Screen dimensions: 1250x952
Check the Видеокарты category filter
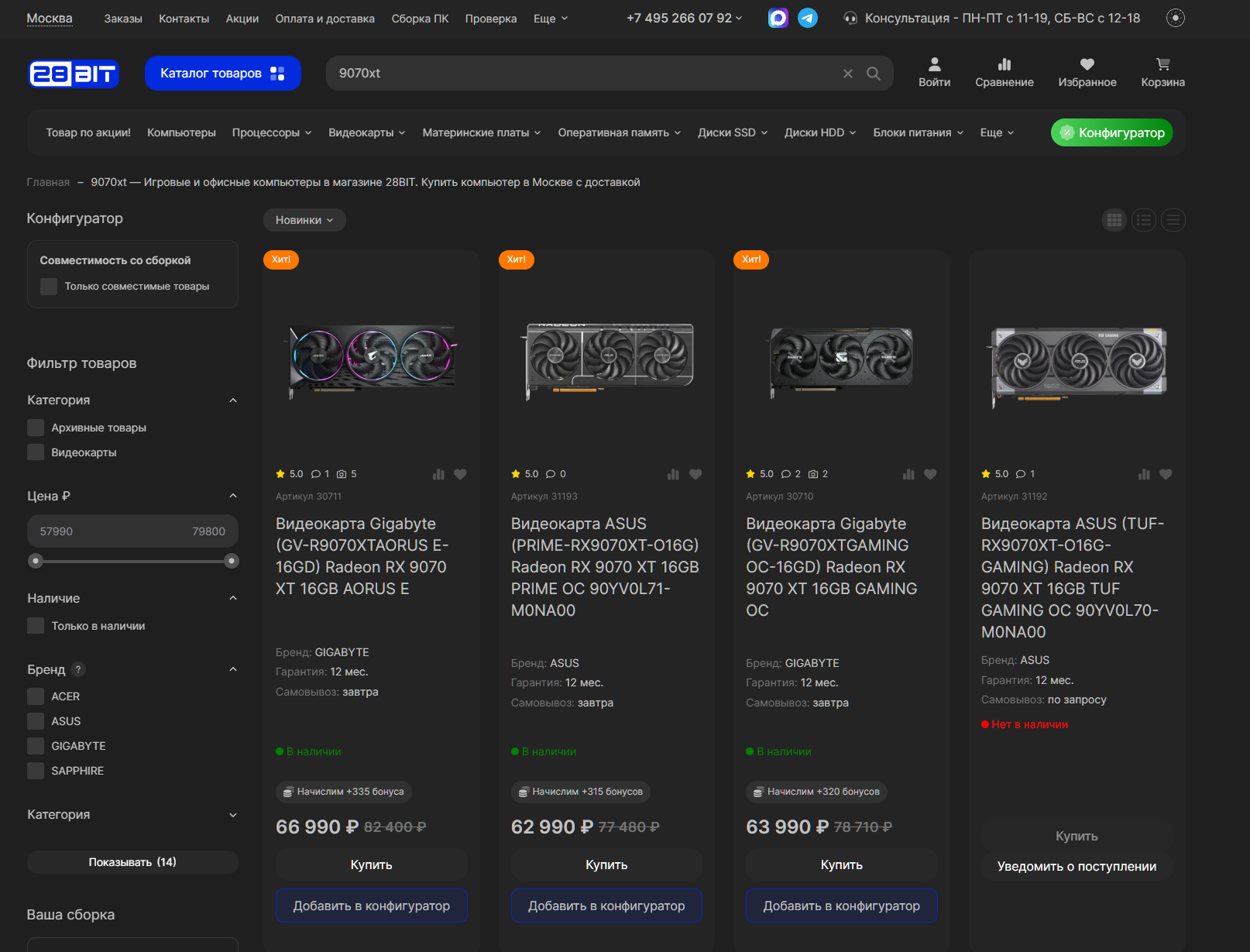click(36, 452)
